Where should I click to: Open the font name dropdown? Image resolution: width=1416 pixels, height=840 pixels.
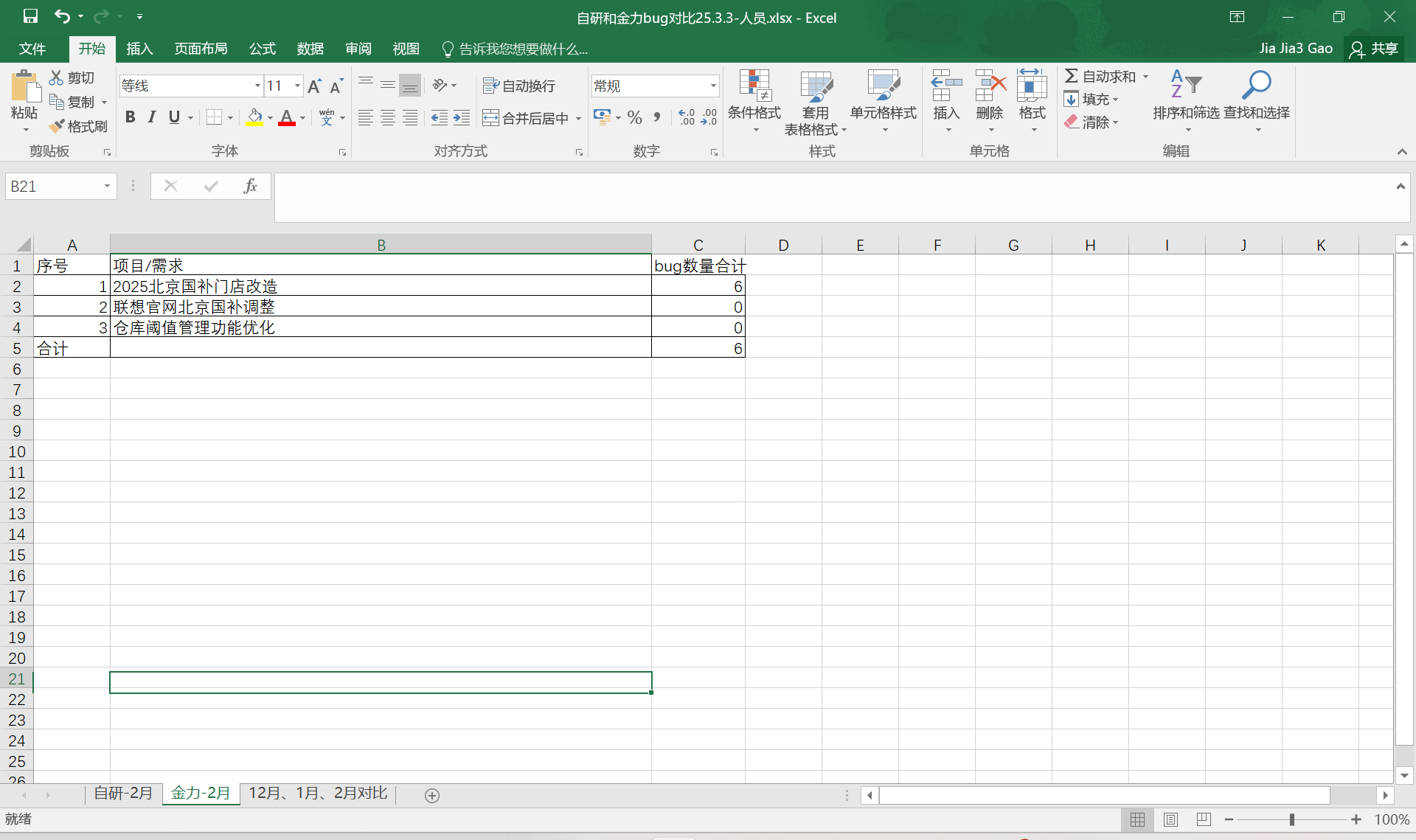pyautogui.click(x=257, y=86)
